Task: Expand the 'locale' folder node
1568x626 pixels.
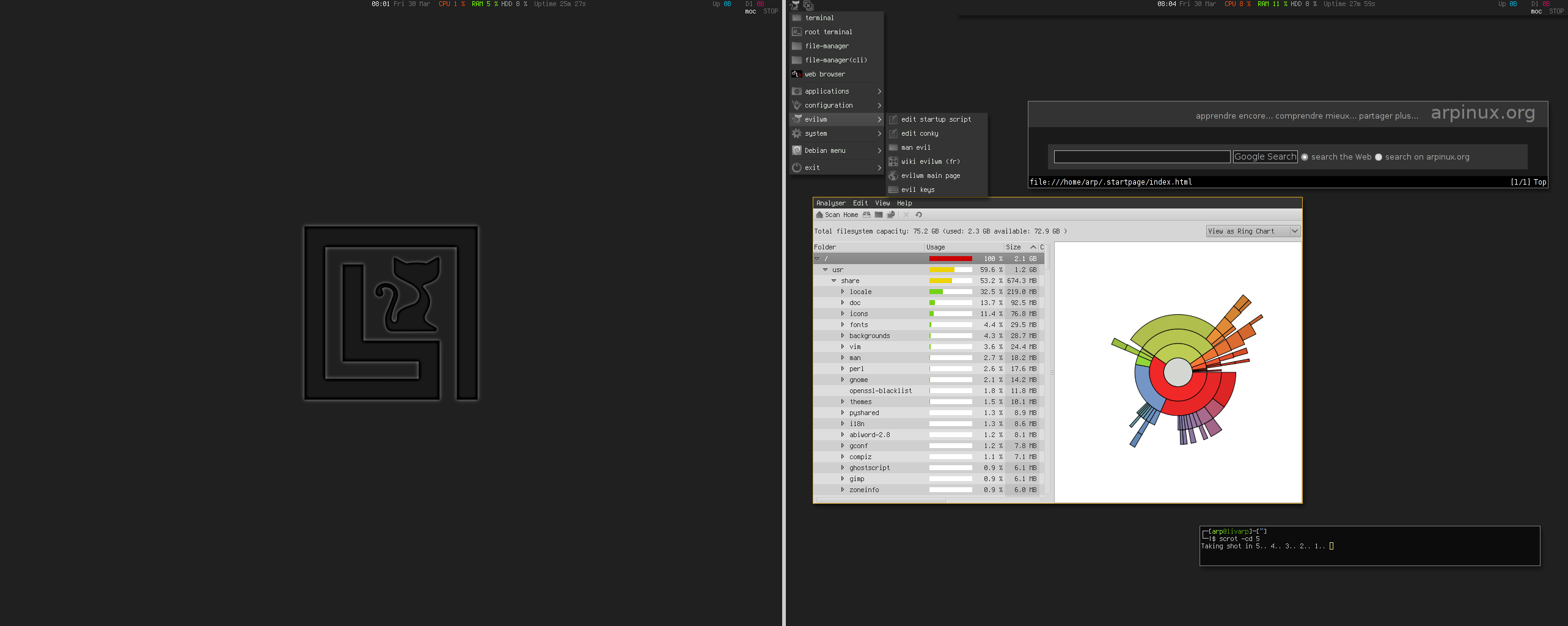Action: (843, 292)
